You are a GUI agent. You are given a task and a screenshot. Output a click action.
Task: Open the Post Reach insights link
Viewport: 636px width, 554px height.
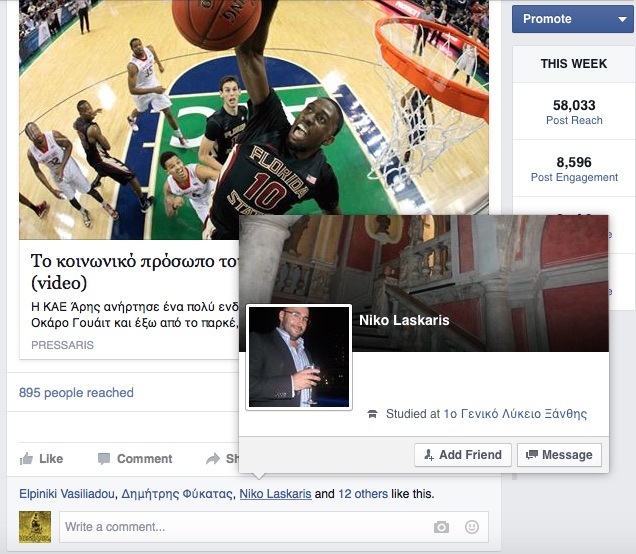(x=574, y=120)
